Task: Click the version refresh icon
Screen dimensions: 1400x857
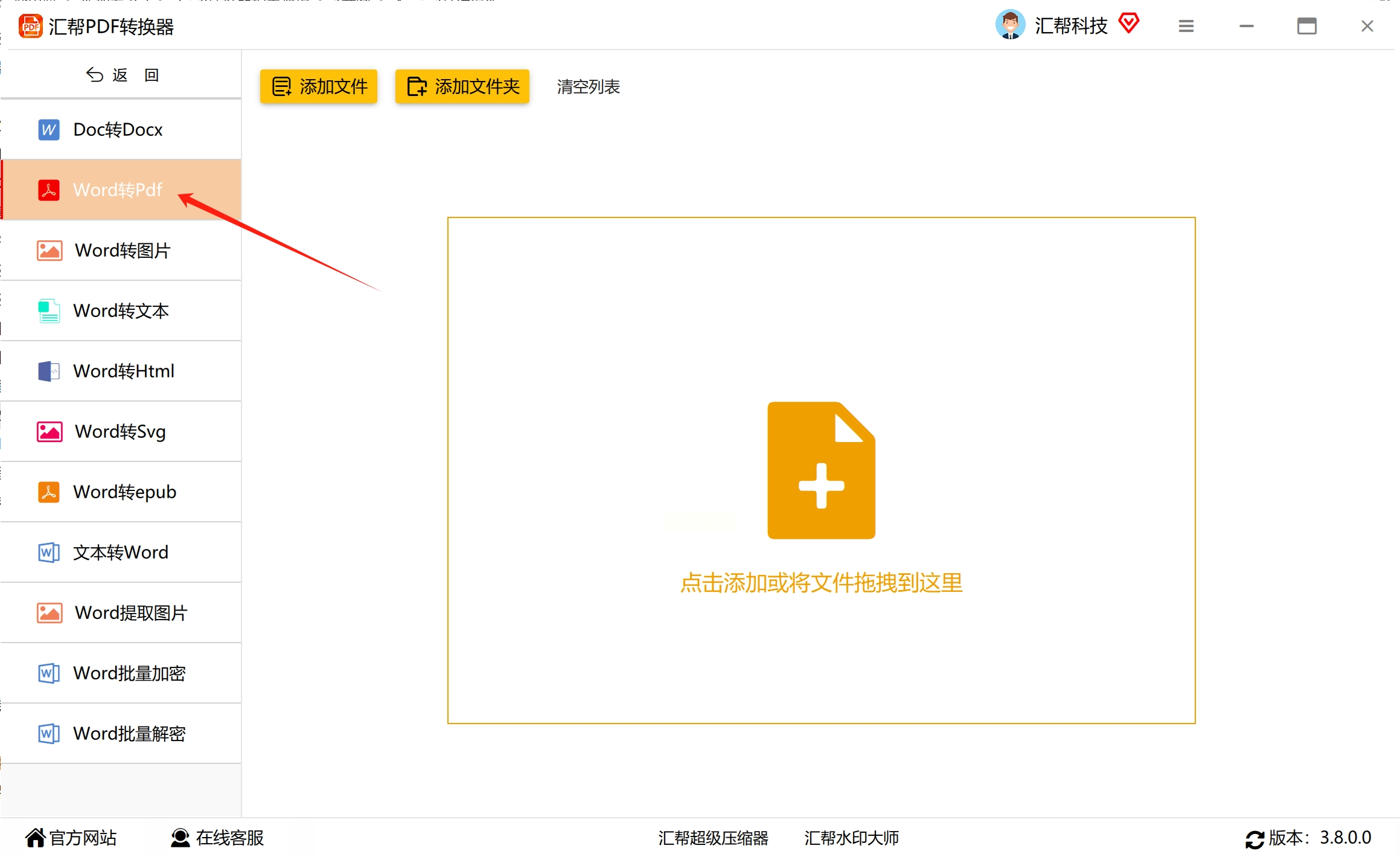Action: [x=1254, y=839]
